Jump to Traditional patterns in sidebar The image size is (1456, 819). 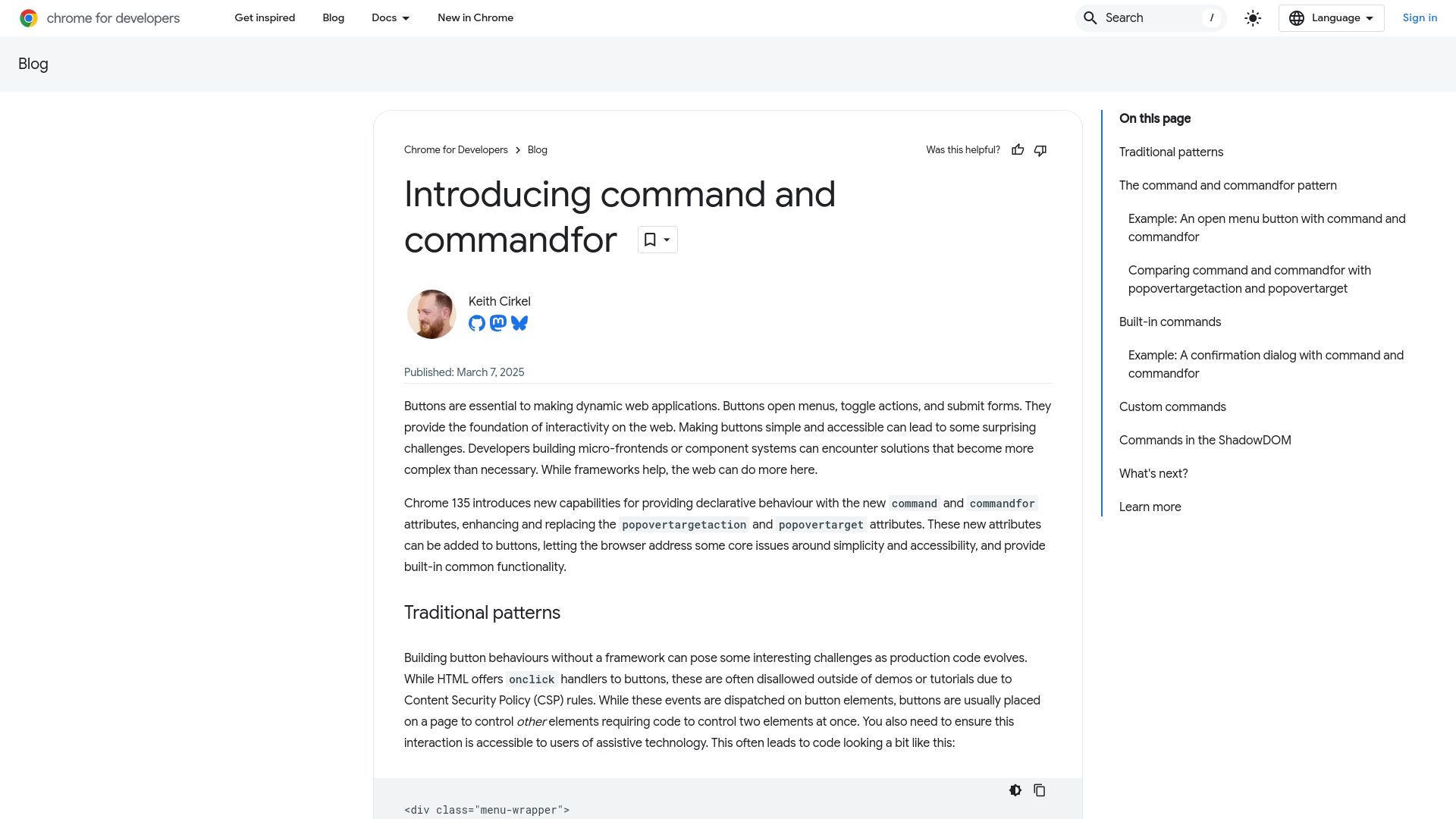pyautogui.click(x=1171, y=152)
